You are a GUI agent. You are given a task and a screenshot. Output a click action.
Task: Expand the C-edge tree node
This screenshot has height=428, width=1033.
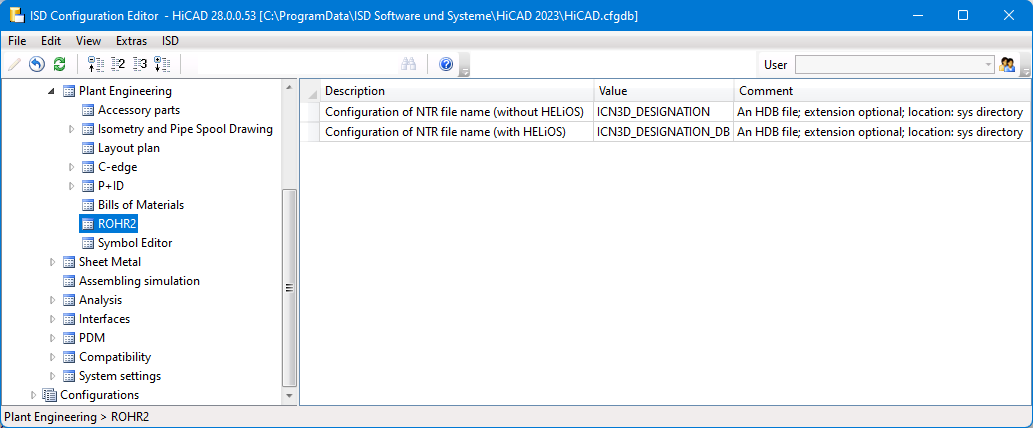[71, 167]
